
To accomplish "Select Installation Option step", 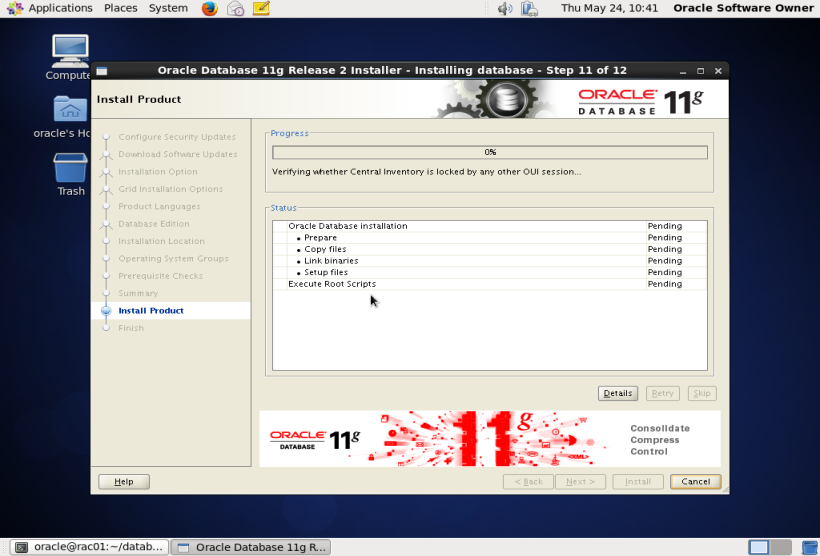I will coord(158,172).
